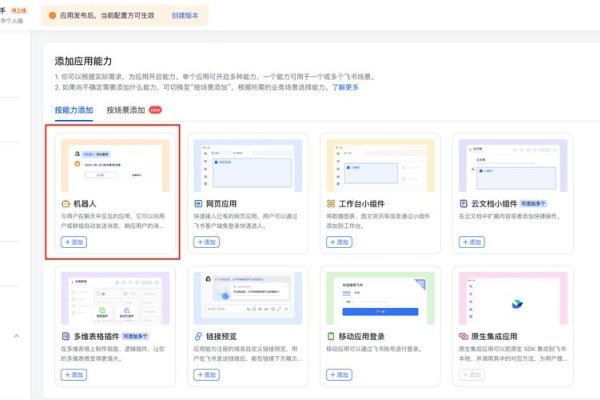Viewport: 600px width, 400px height.
Task: Click 添加 under 链接预览
Action: point(207,375)
